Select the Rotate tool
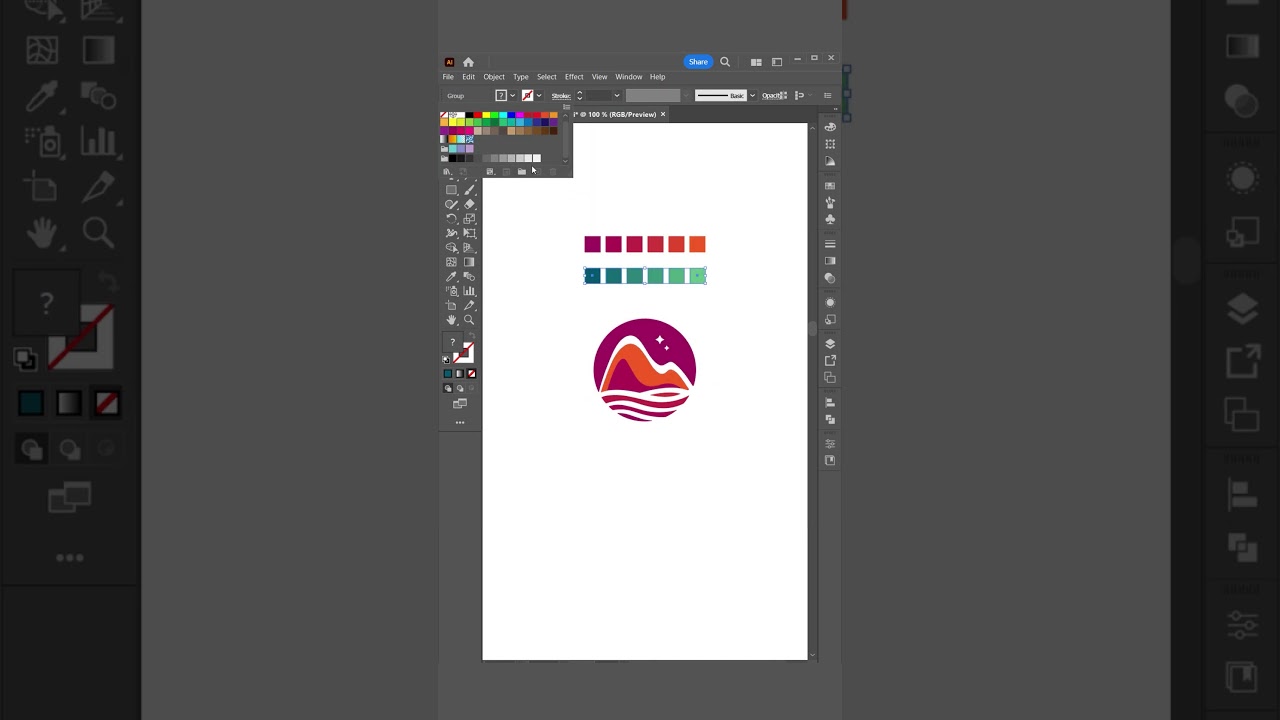The width and height of the screenshot is (1280, 720). tap(452, 218)
